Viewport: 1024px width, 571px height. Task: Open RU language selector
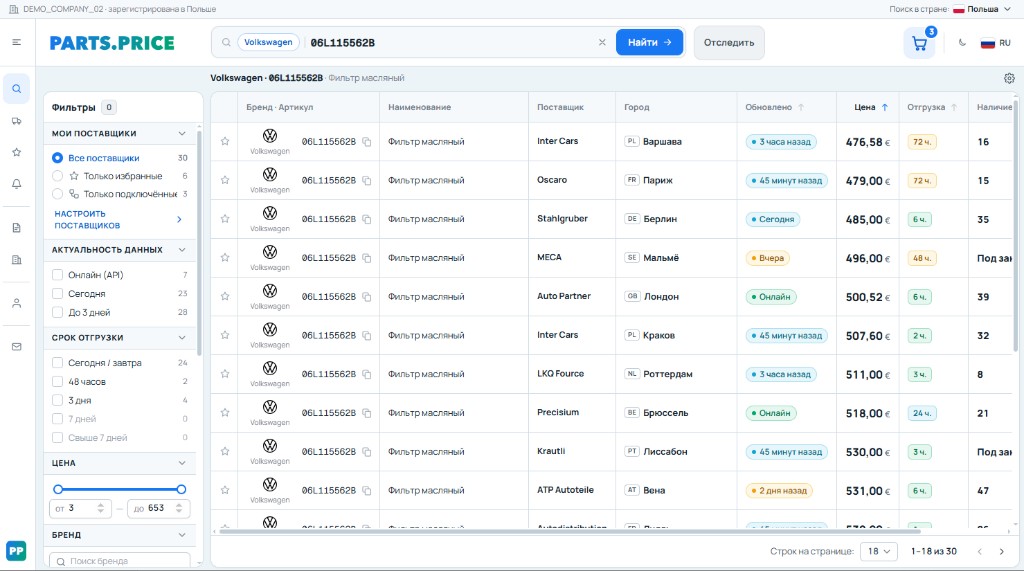[x=996, y=43]
